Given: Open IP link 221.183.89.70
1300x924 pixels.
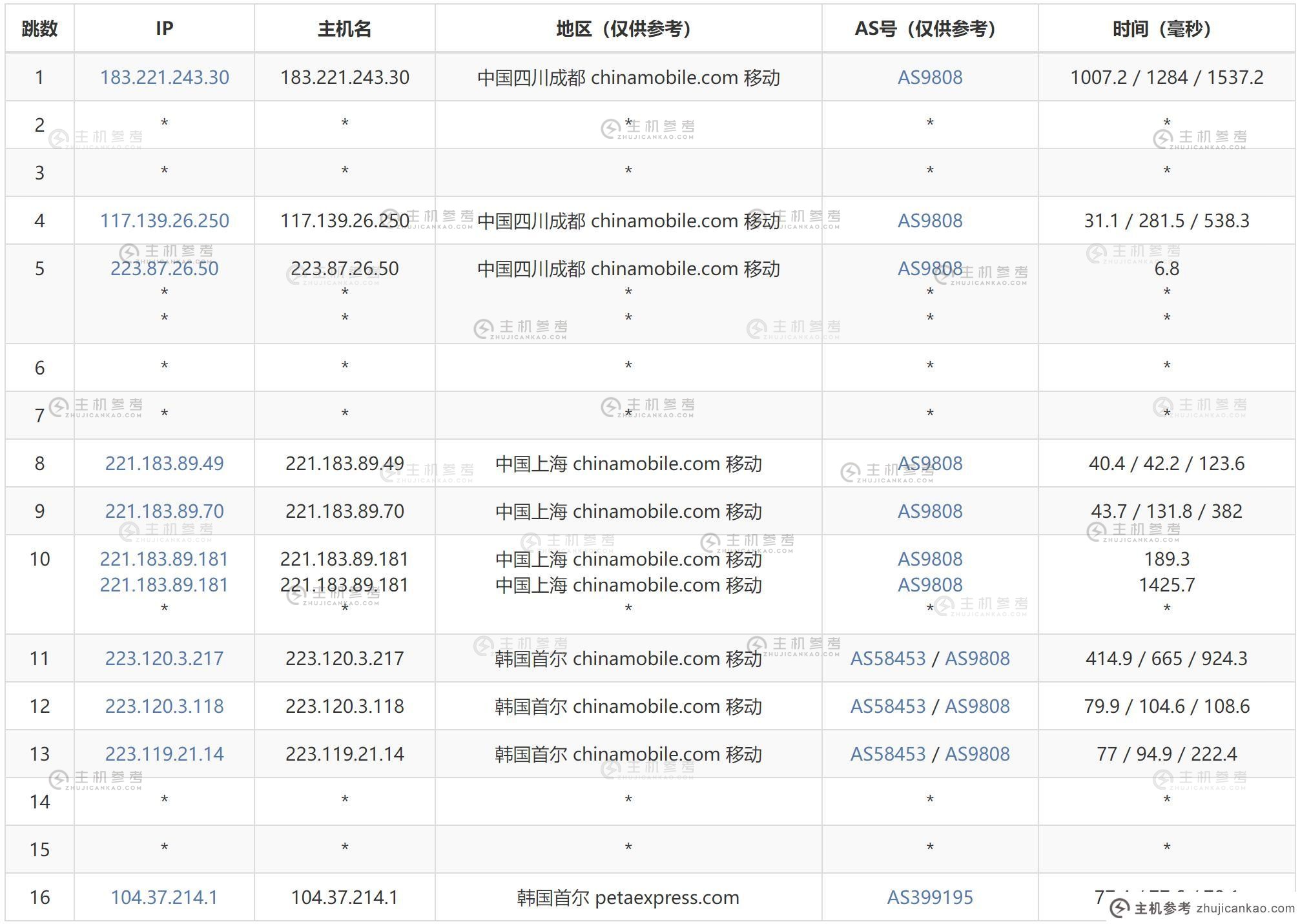Looking at the screenshot, I should tap(164, 511).
